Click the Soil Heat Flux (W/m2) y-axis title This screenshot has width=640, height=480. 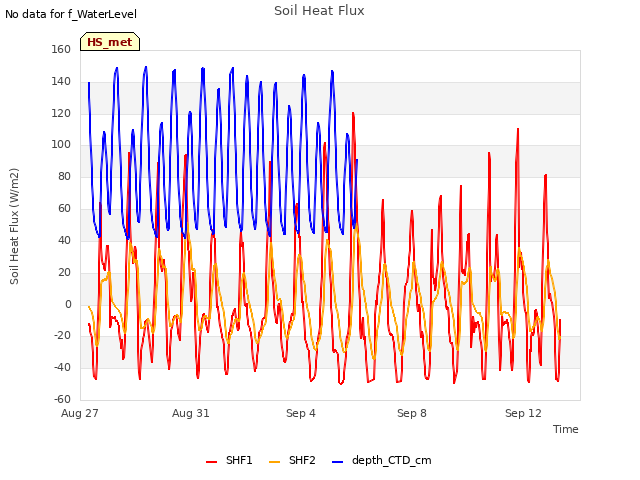tap(14, 226)
